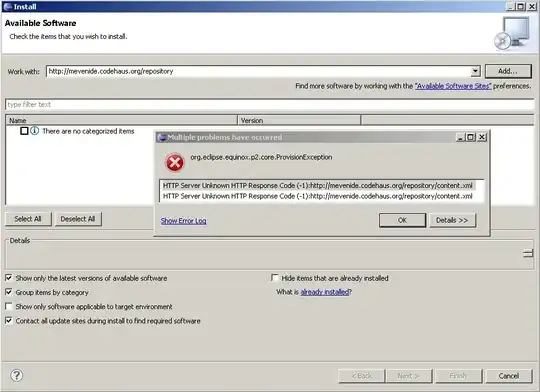Check the 'There are no categorized items' checkbox

24,131
